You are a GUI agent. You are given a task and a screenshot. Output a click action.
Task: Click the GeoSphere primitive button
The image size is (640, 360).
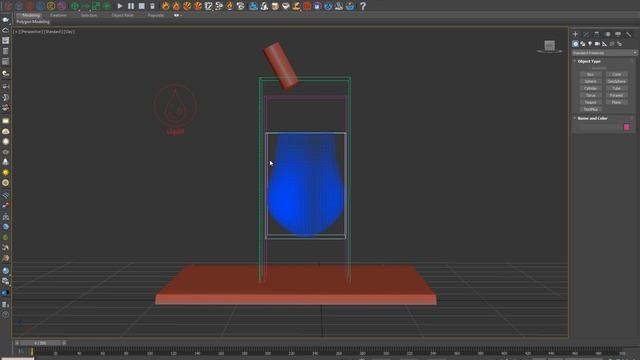pos(617,82)
